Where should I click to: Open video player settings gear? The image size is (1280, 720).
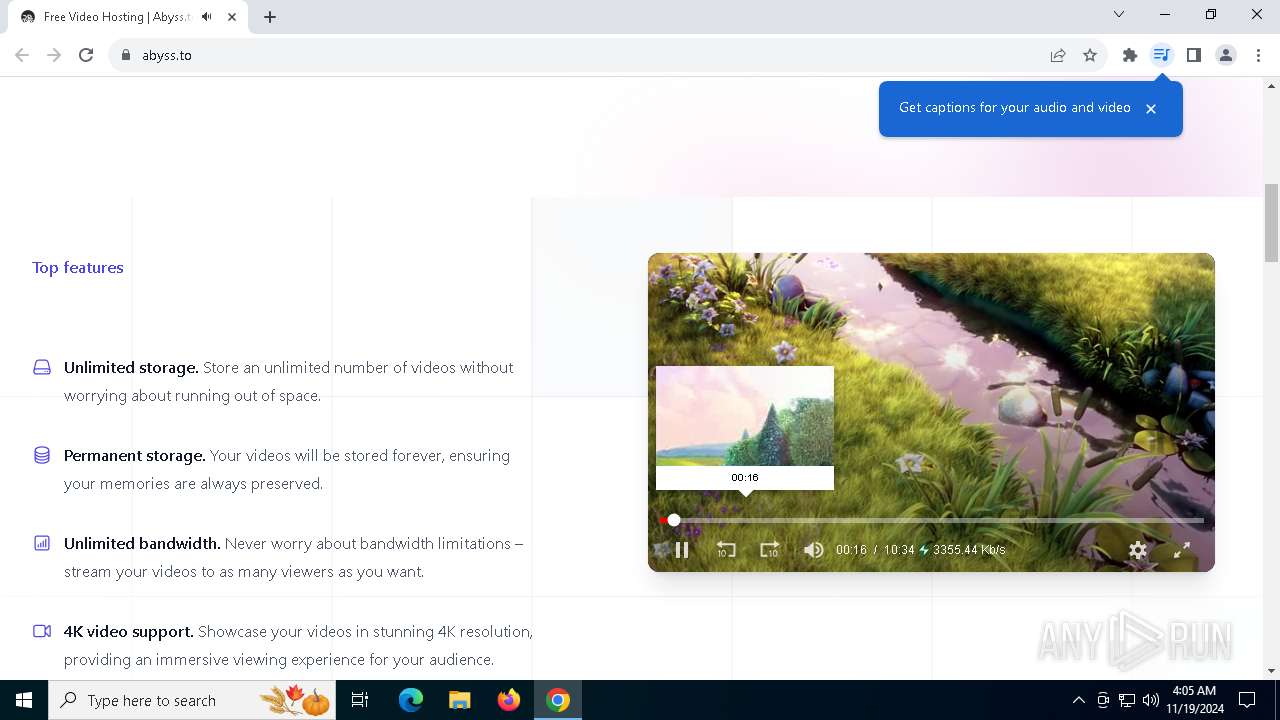click(1138, 550)
